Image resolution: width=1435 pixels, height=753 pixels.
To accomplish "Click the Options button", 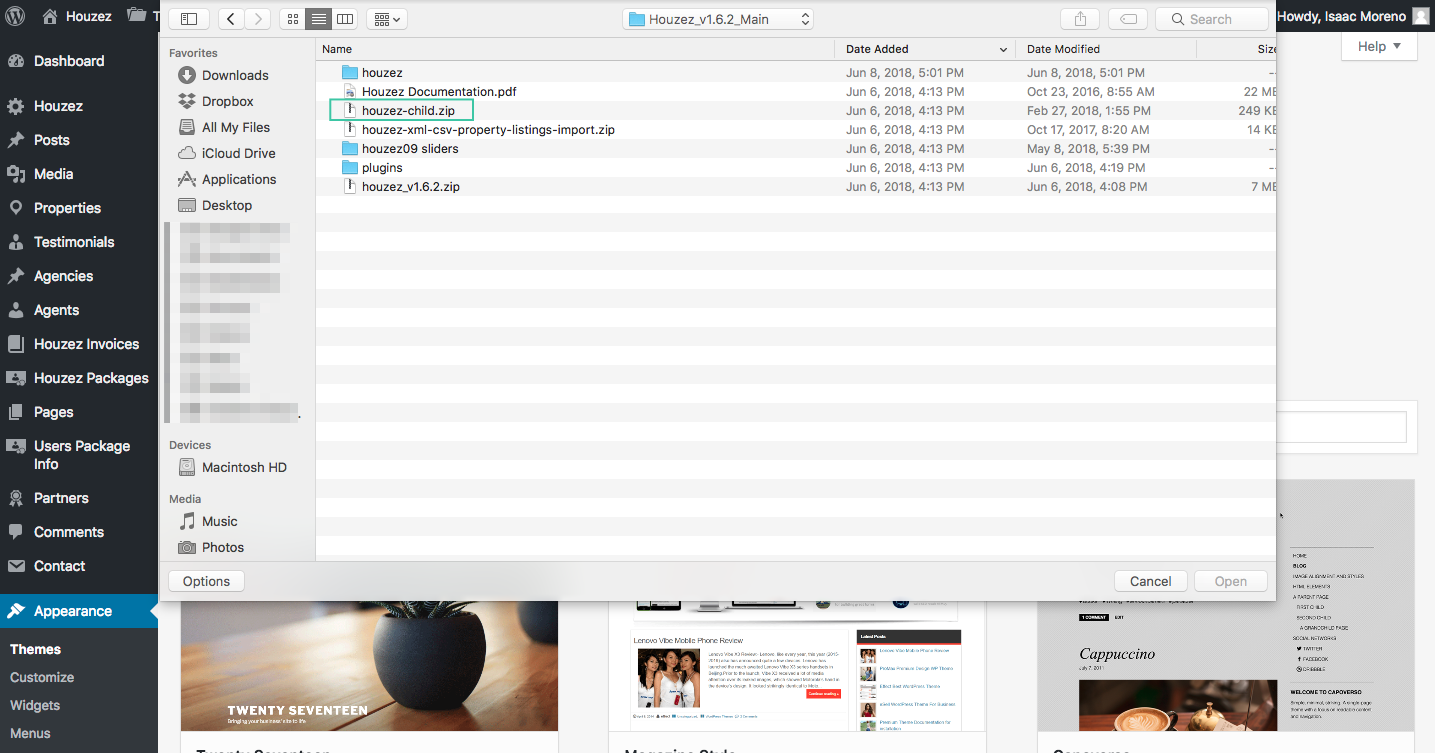I will point(206,581).
